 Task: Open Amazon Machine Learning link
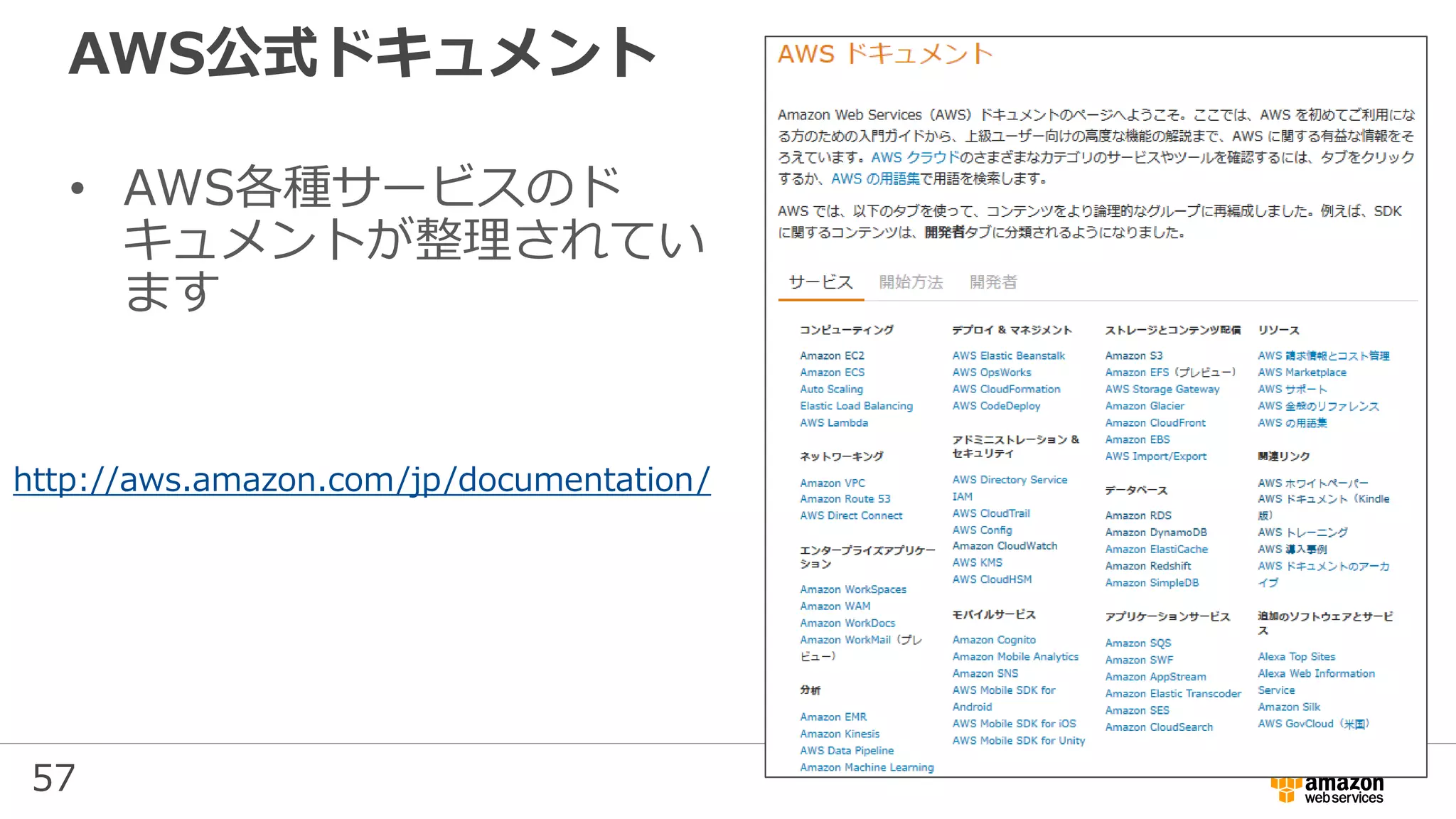pos(867,768)
